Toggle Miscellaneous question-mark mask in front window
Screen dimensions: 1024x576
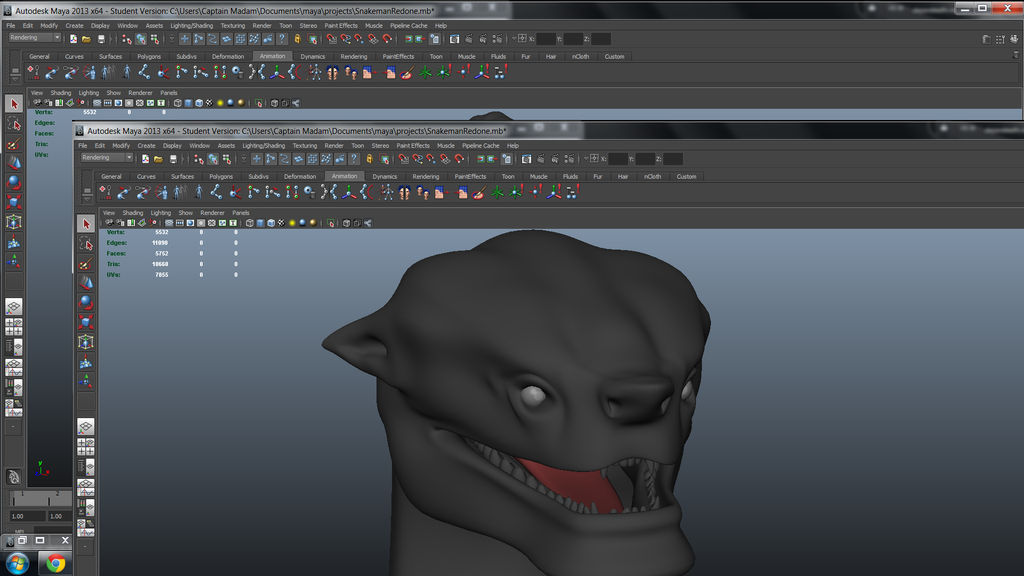tap(354, 159)
